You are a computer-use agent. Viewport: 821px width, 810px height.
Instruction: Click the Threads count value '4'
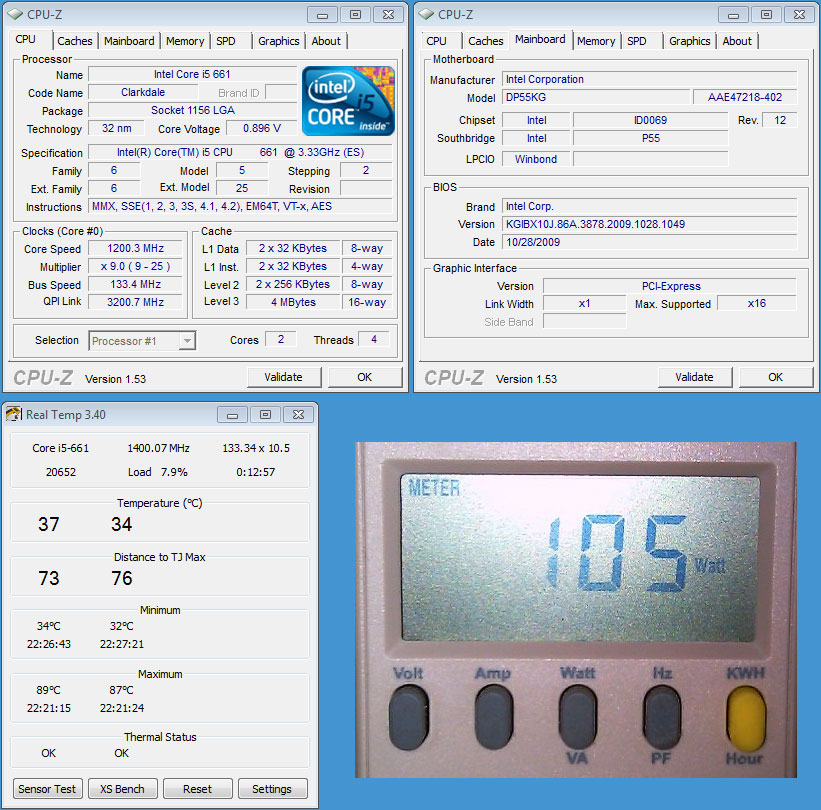pos(374,339)
